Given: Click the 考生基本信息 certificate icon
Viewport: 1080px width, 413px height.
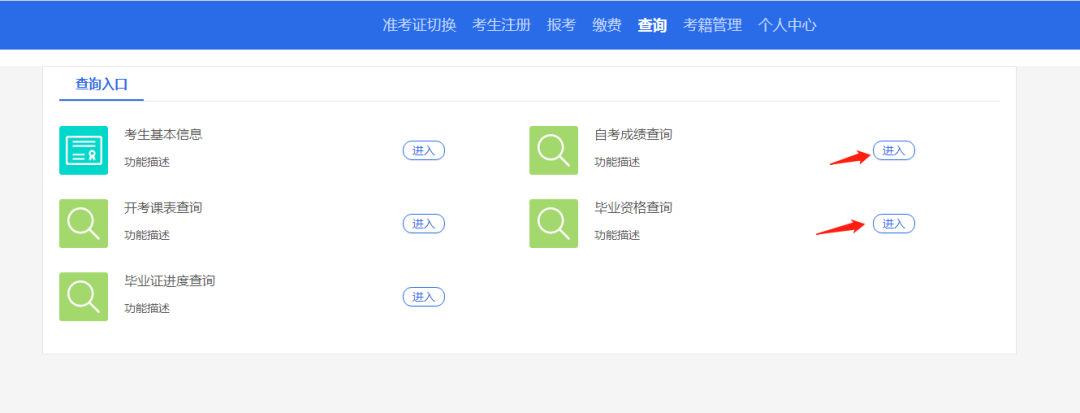Looking at the screenshot, I should (83, 150).
